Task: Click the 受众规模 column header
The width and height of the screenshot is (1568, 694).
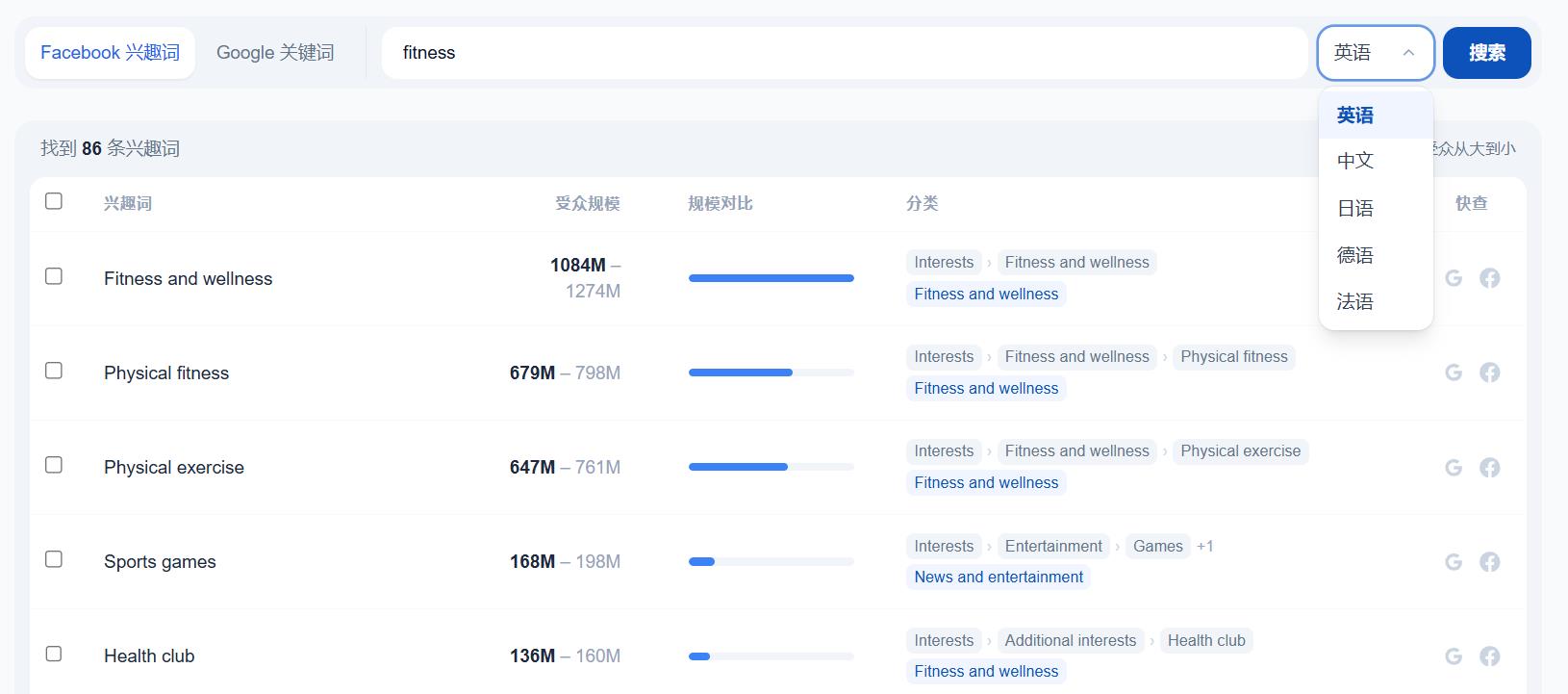Action: (588, 203)
